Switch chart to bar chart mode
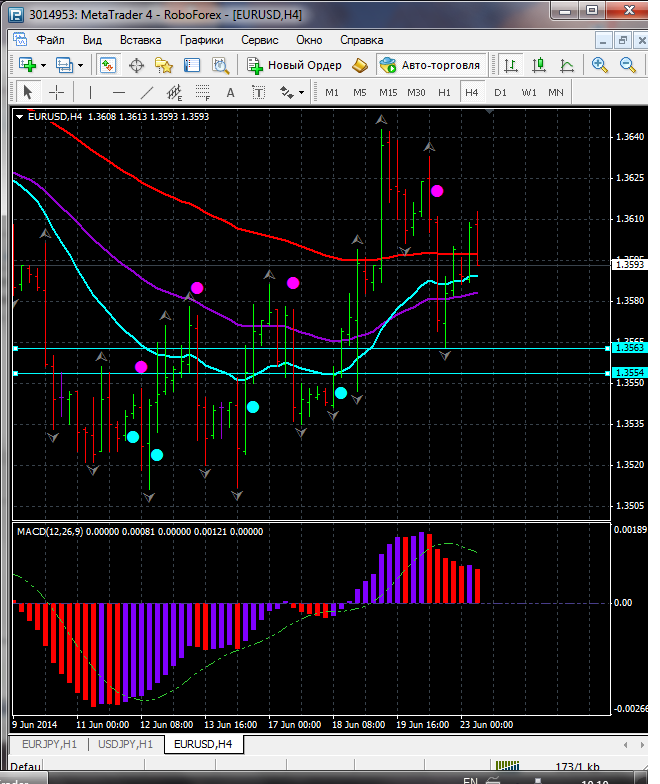660x784 pixels. pos(511,65)
